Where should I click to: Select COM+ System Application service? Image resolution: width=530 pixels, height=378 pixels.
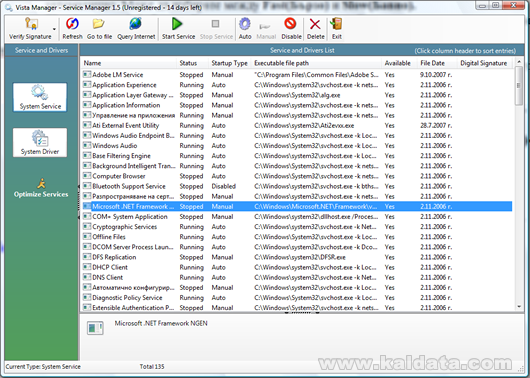297,217
